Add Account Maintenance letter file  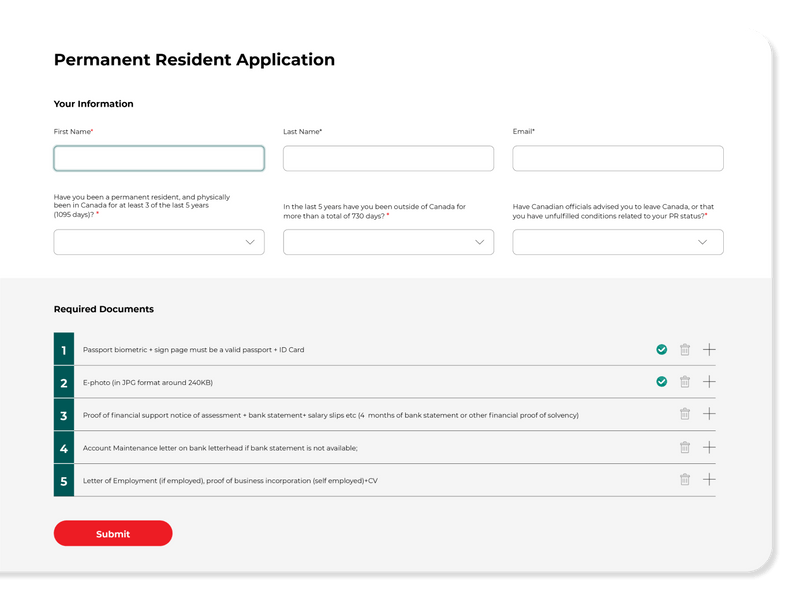coord(709,447)
